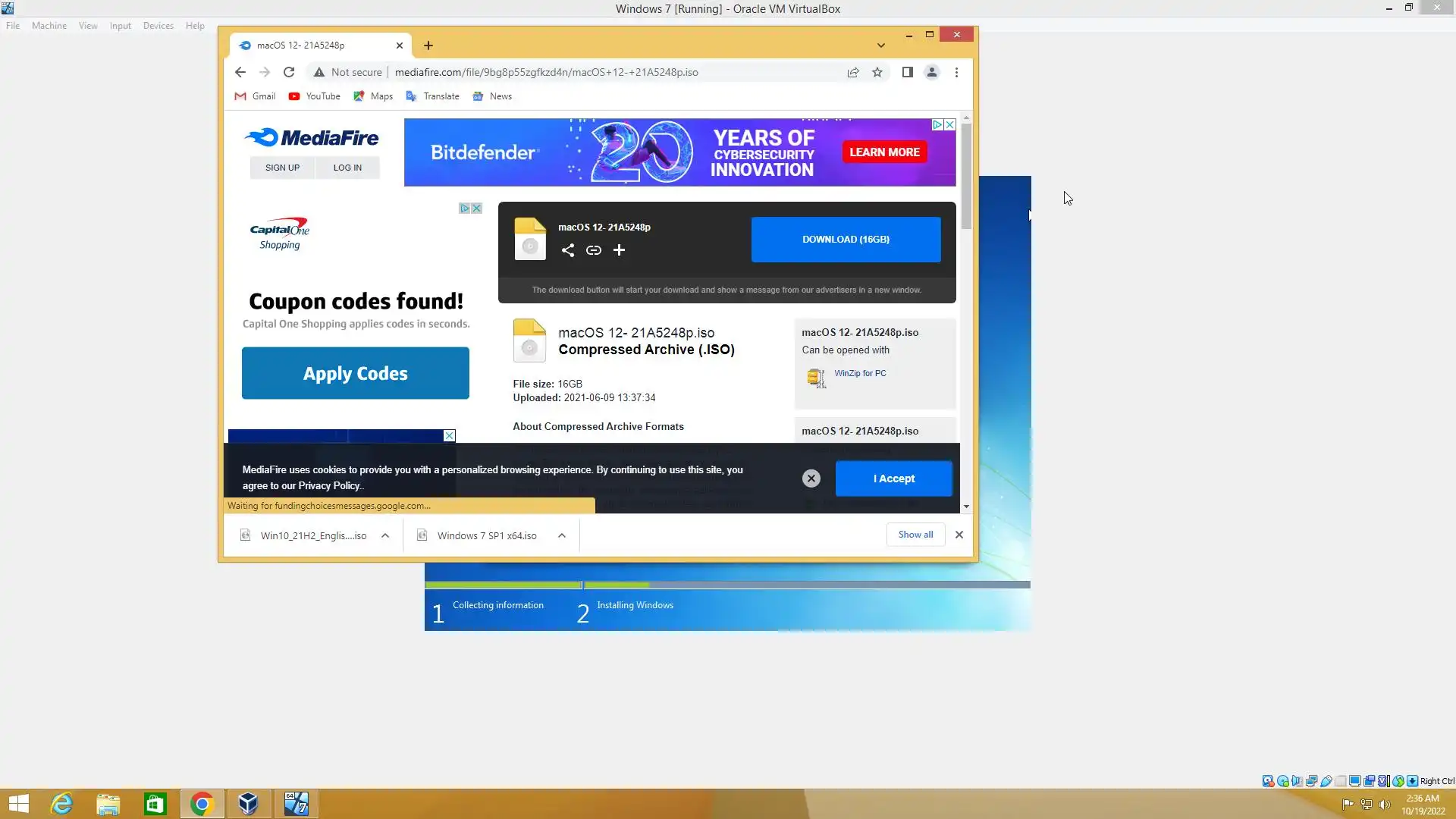Click the plus icon beside link icon

pos(619,250)
